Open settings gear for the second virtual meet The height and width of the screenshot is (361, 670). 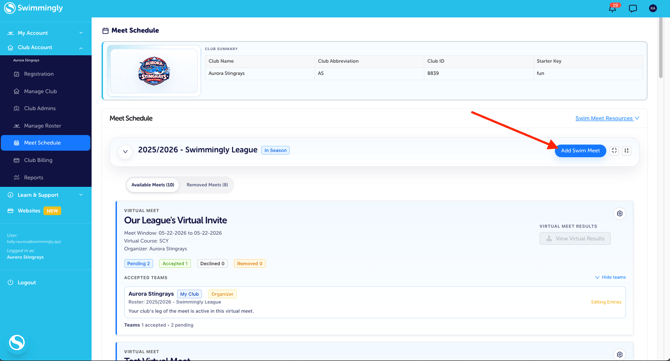coord(620,354)
